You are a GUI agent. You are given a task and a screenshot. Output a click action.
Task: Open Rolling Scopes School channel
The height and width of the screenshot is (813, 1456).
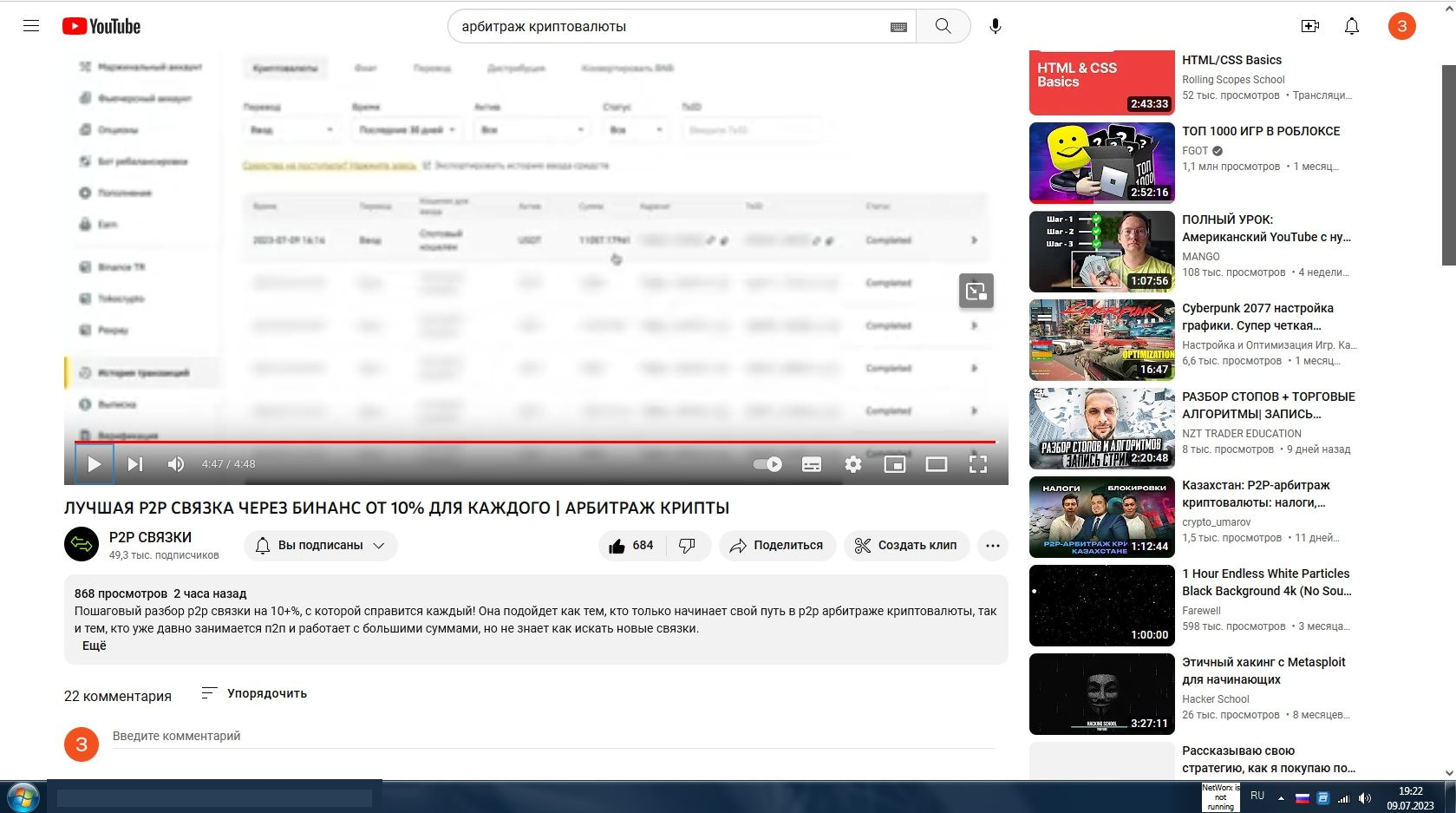1233,80
